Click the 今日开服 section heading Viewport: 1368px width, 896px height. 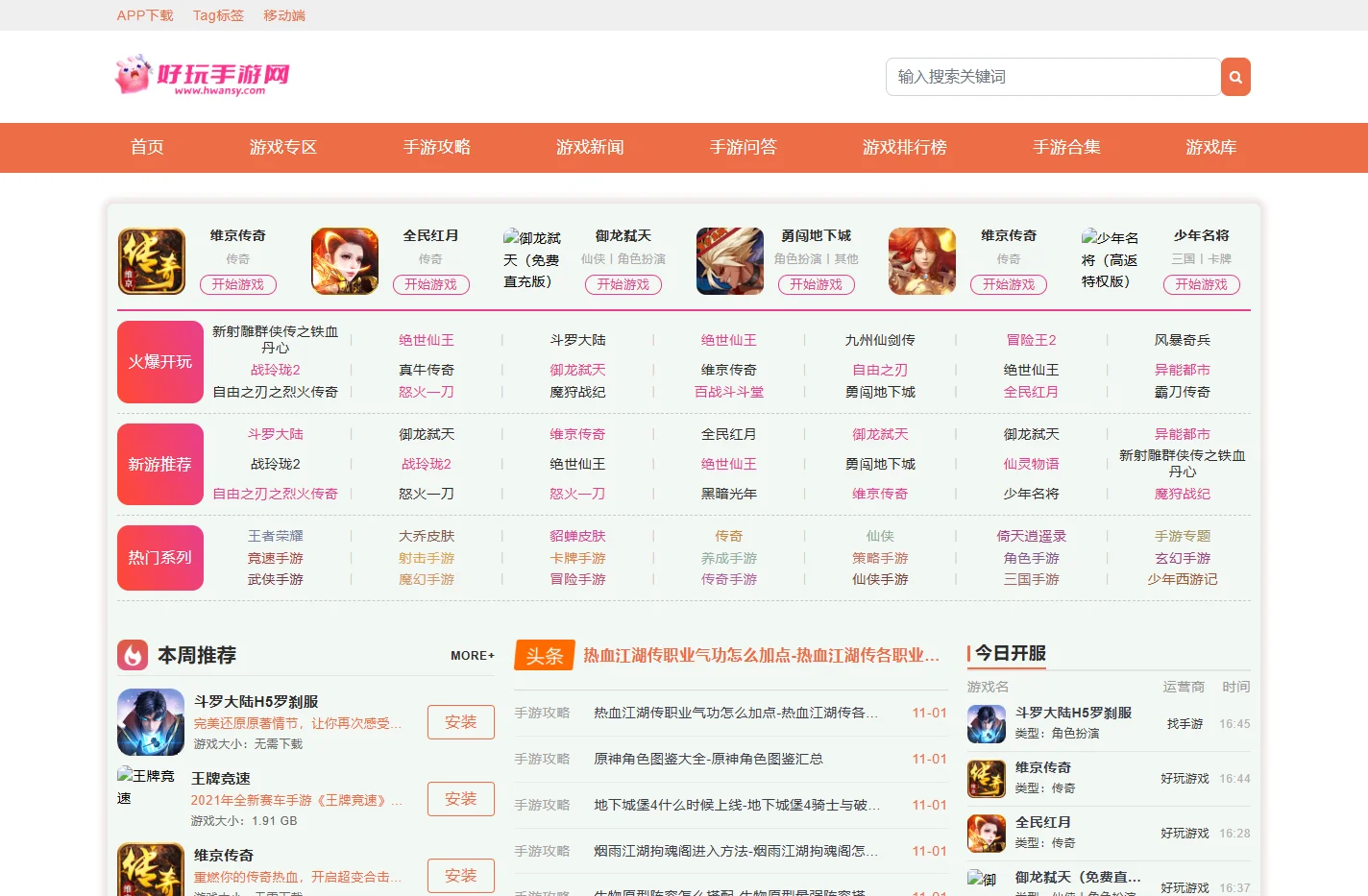click(1011, 653)
